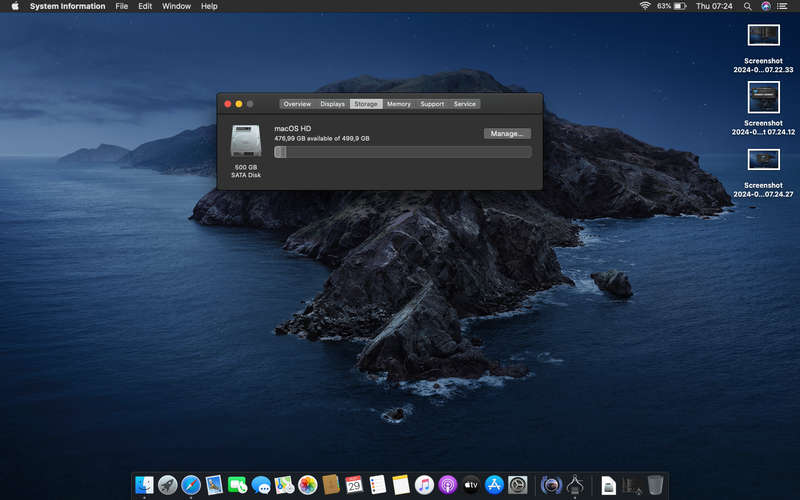Viewport: 800px width, 500px height.
Task: Open Spotlight search magnifier
Action: pyautogui.click(x=747, y=6)
